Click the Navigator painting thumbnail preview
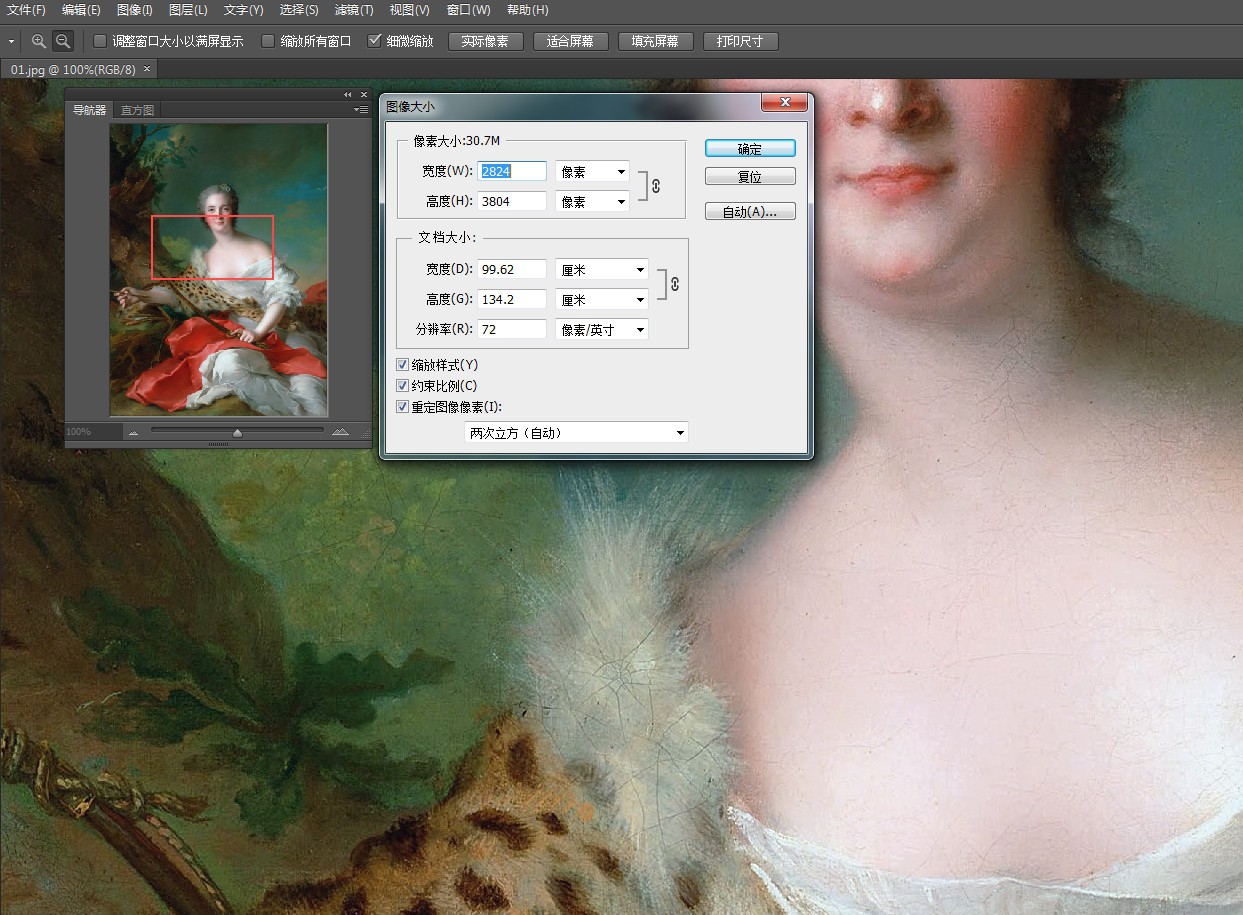This screenshot has height=915, width=1243. click(x=218, y=270)
